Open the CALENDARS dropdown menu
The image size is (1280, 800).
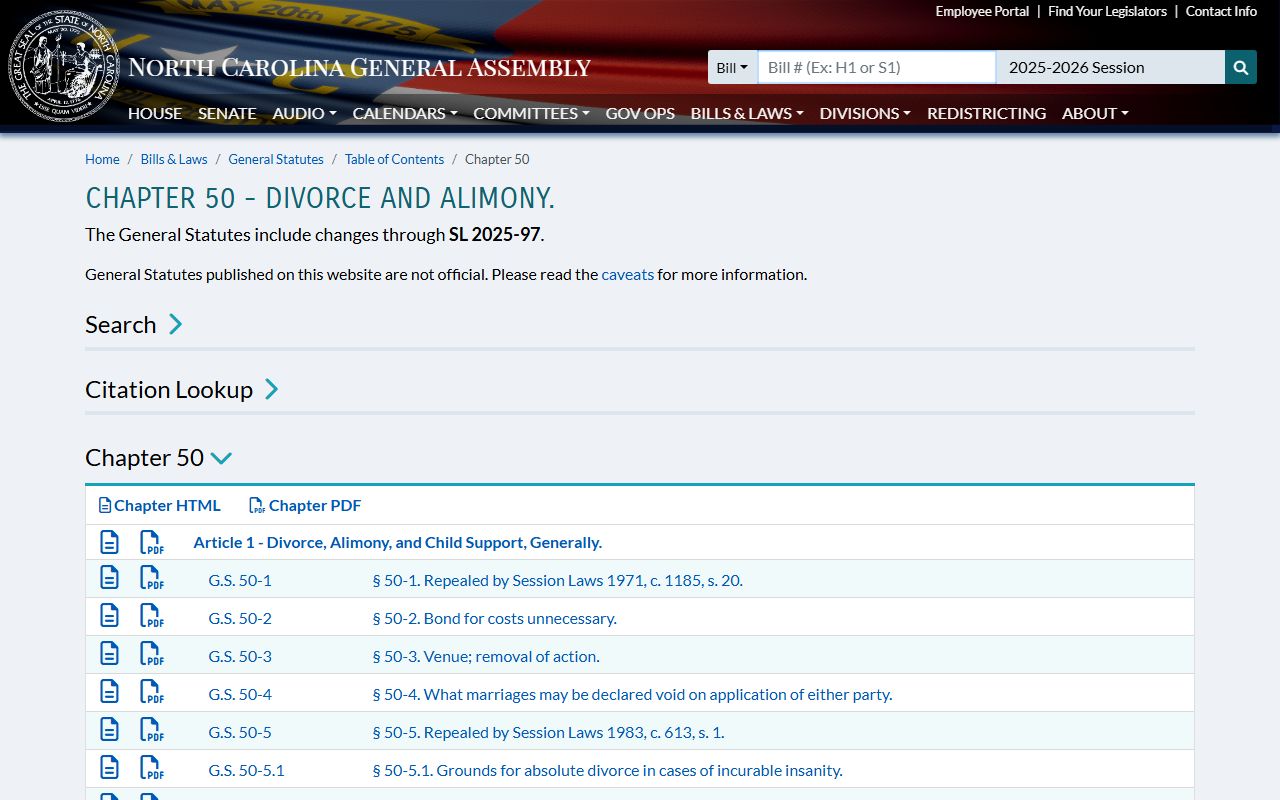click(405, 113)
